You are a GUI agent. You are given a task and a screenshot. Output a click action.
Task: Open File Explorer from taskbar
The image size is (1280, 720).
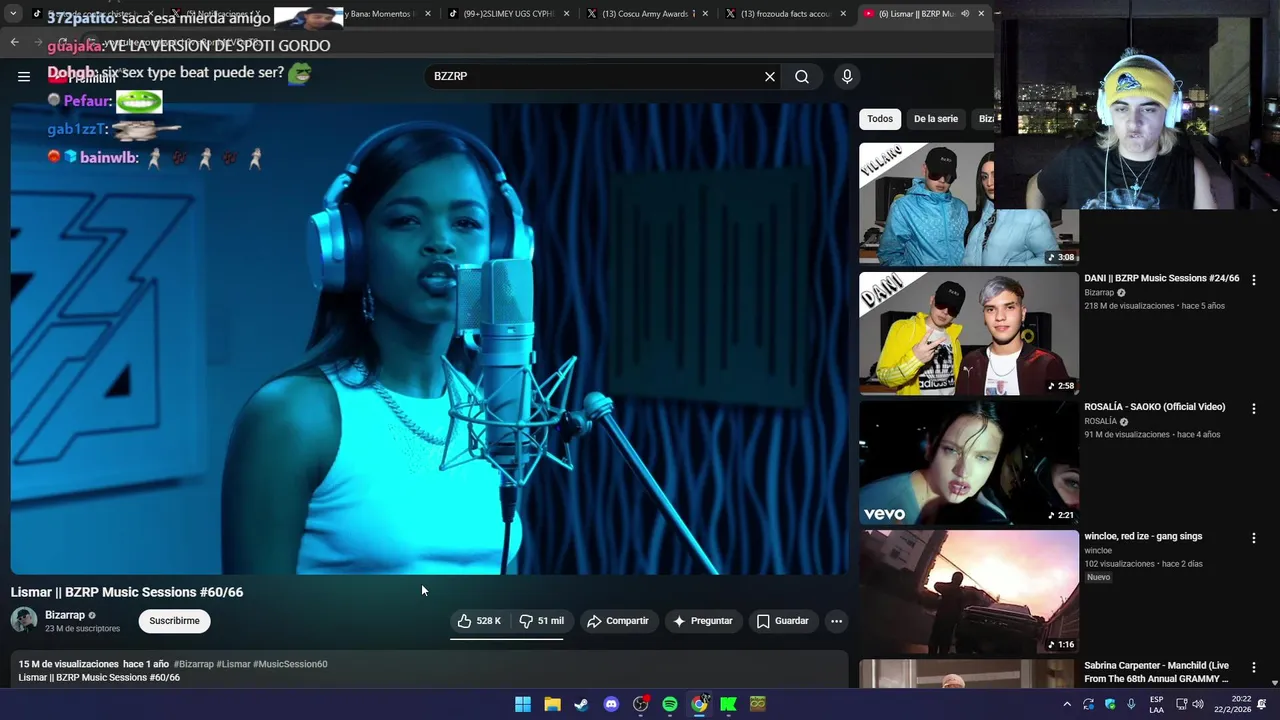click(552, 704)
